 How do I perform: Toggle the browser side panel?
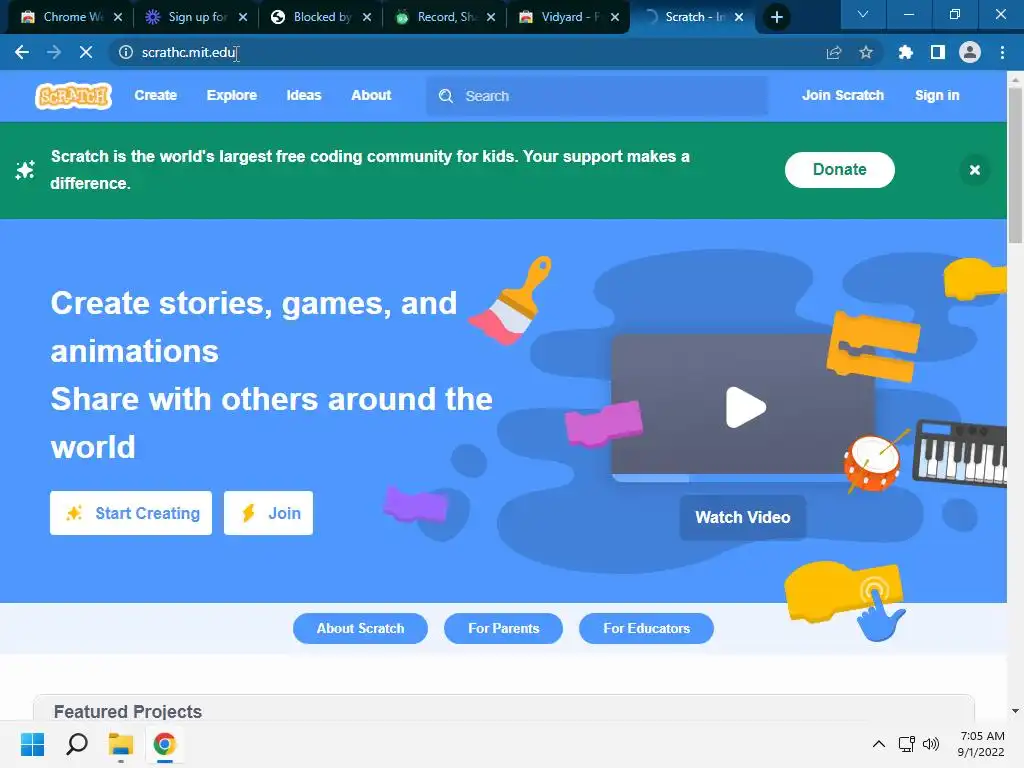click(938, 52)
